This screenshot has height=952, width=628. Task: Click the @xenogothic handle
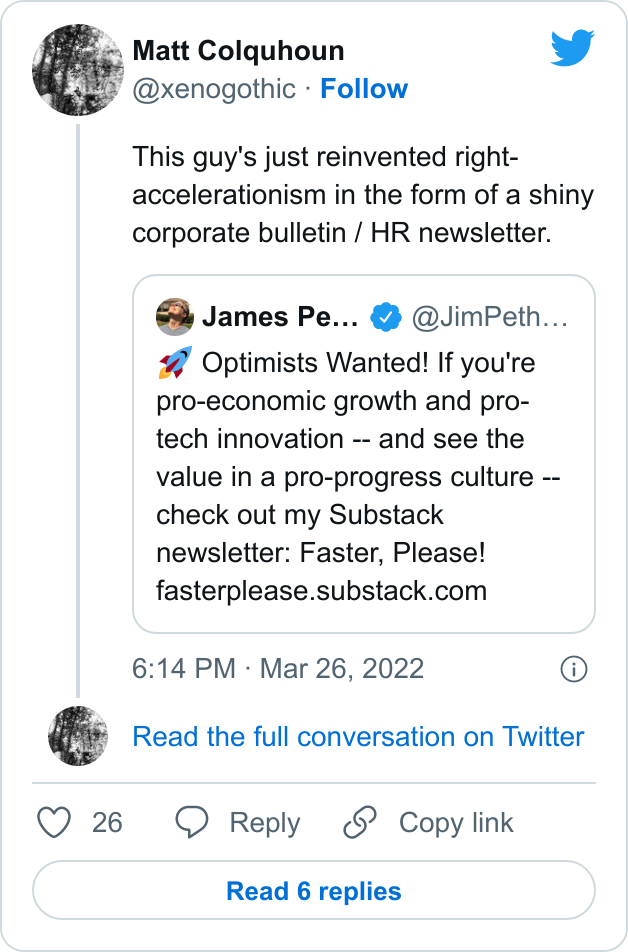214,89
